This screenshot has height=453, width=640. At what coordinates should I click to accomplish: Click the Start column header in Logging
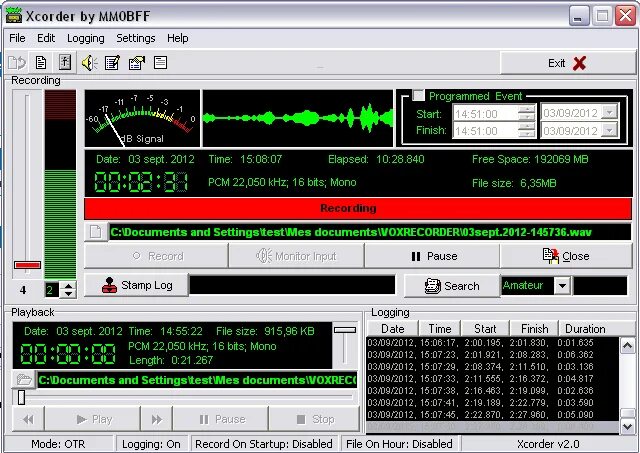[x=485, y=329]
